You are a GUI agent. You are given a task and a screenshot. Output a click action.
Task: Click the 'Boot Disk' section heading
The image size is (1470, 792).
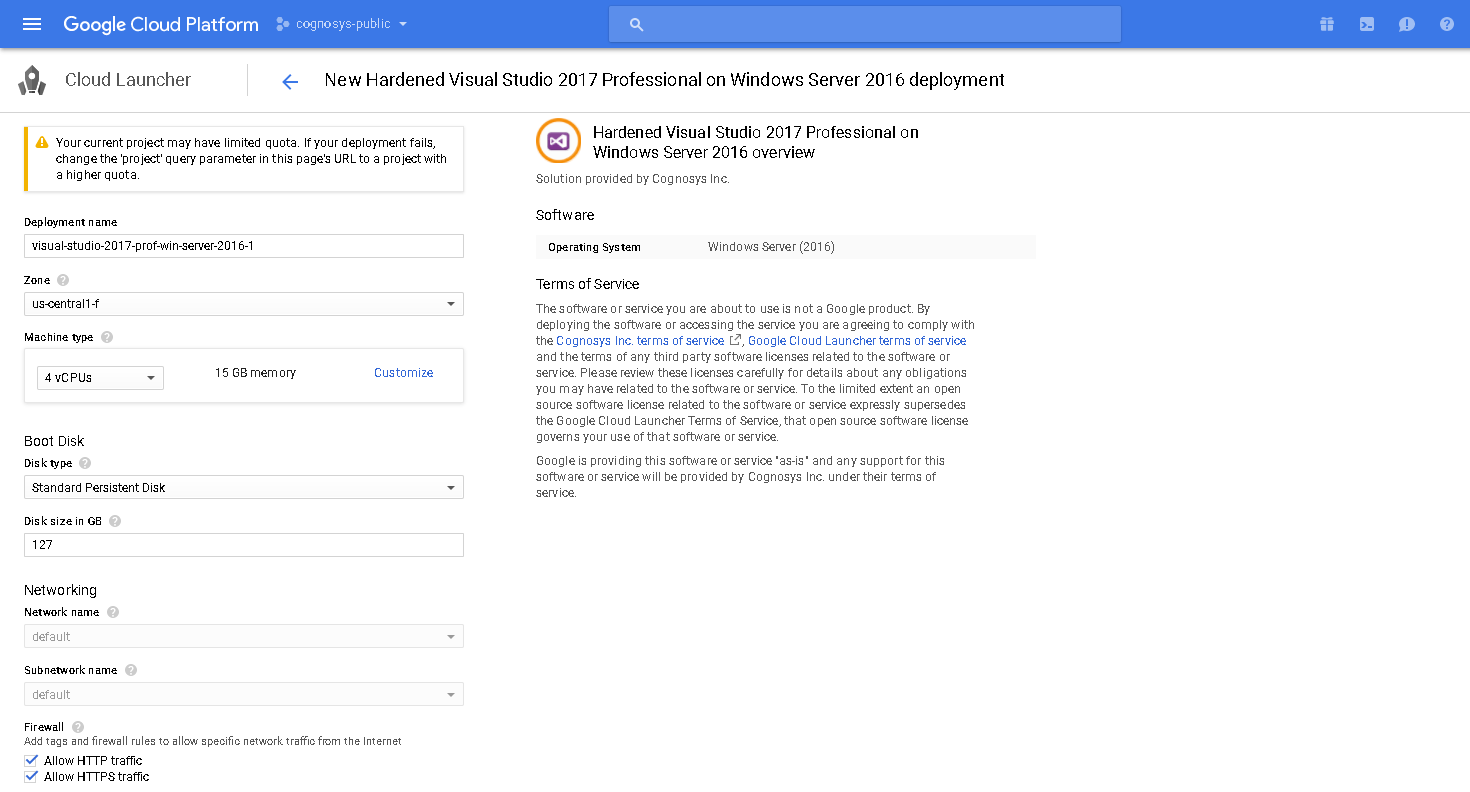pyautogui.click(x=54, y=441)
